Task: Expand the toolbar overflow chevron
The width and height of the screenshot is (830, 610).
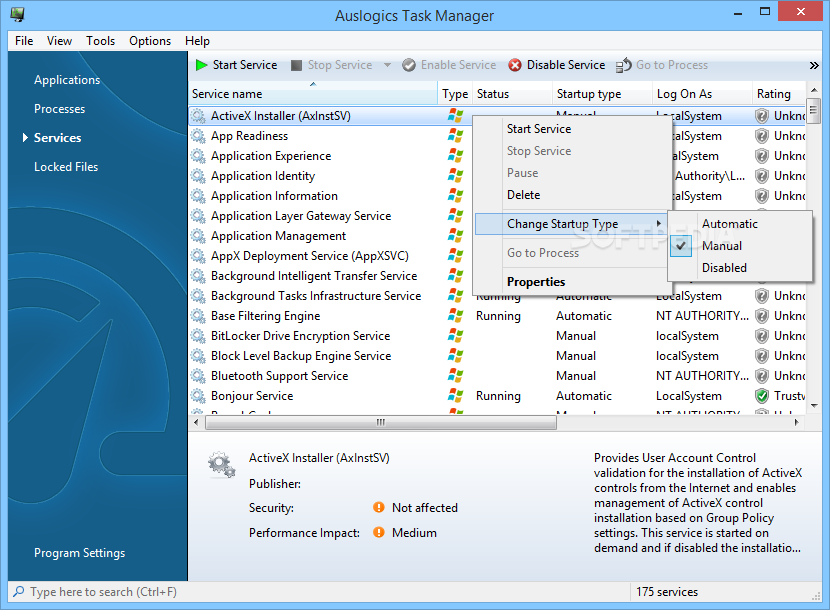Action: (814, 66)
